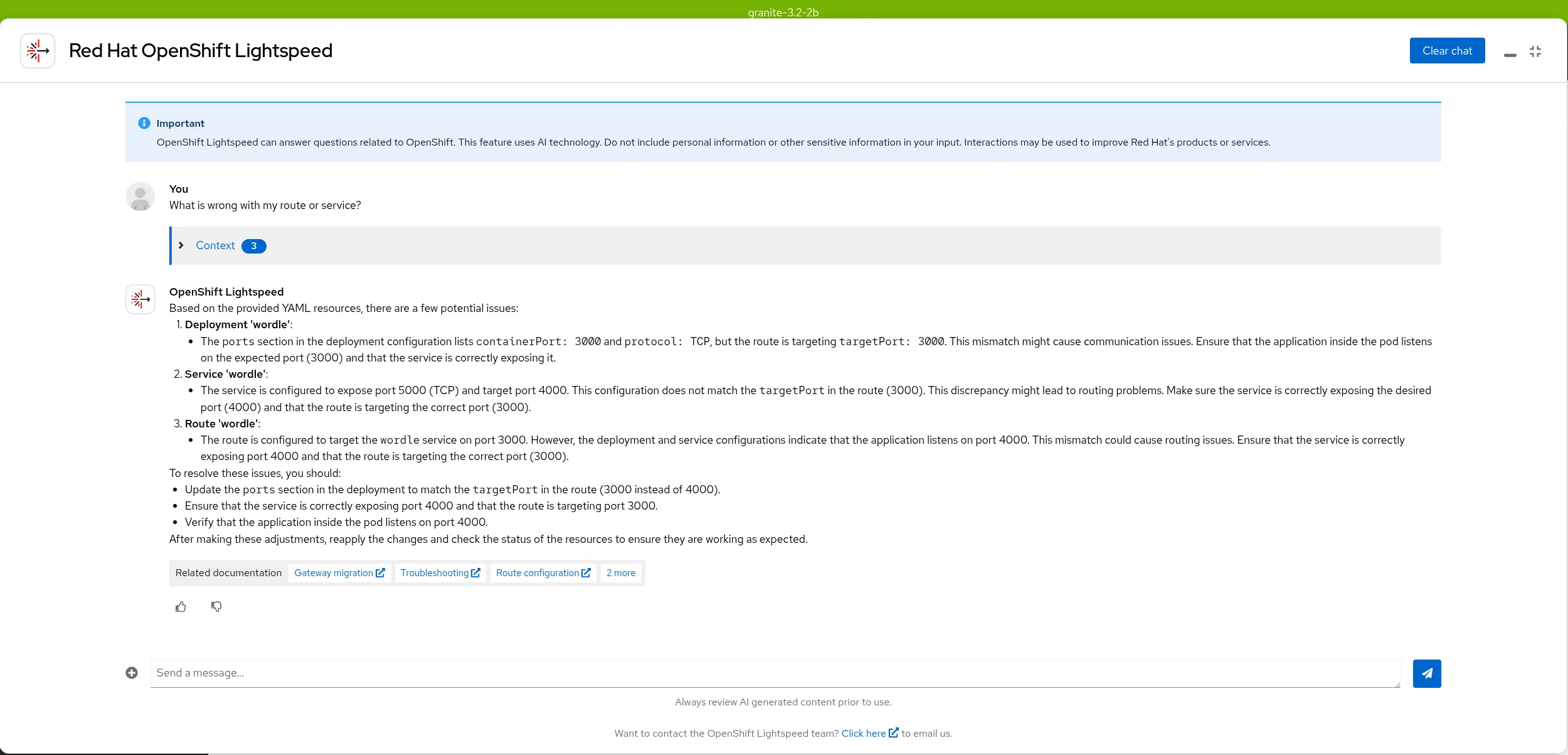Click the Context count badge 3
Screen dimensions: 1568x755
tap(254, 246)
